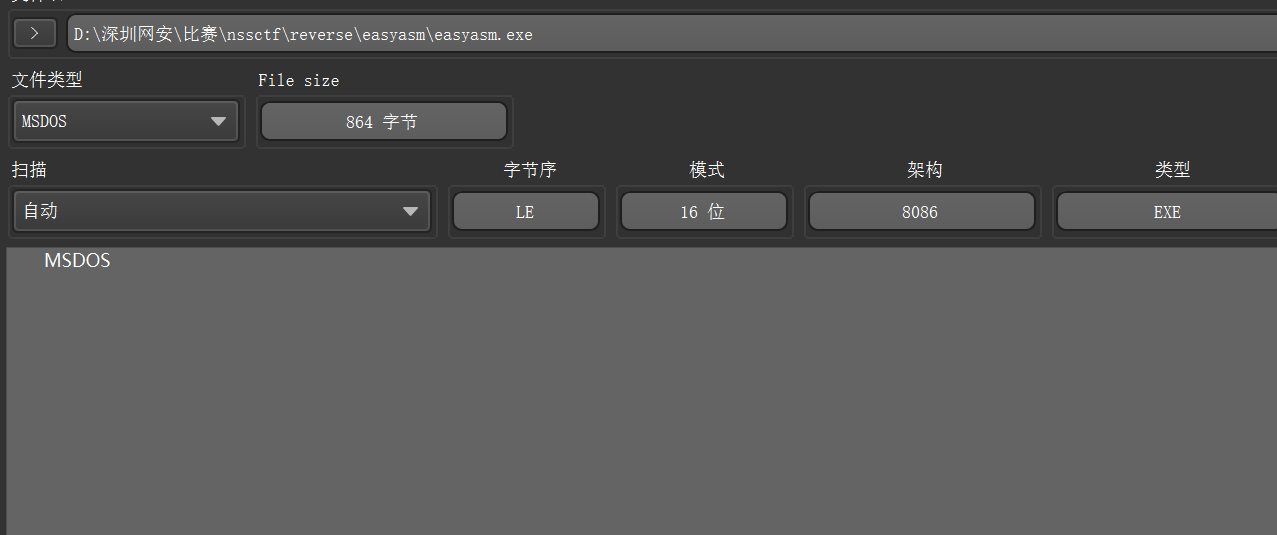Click the 架构 label

(x=925, y=170)
